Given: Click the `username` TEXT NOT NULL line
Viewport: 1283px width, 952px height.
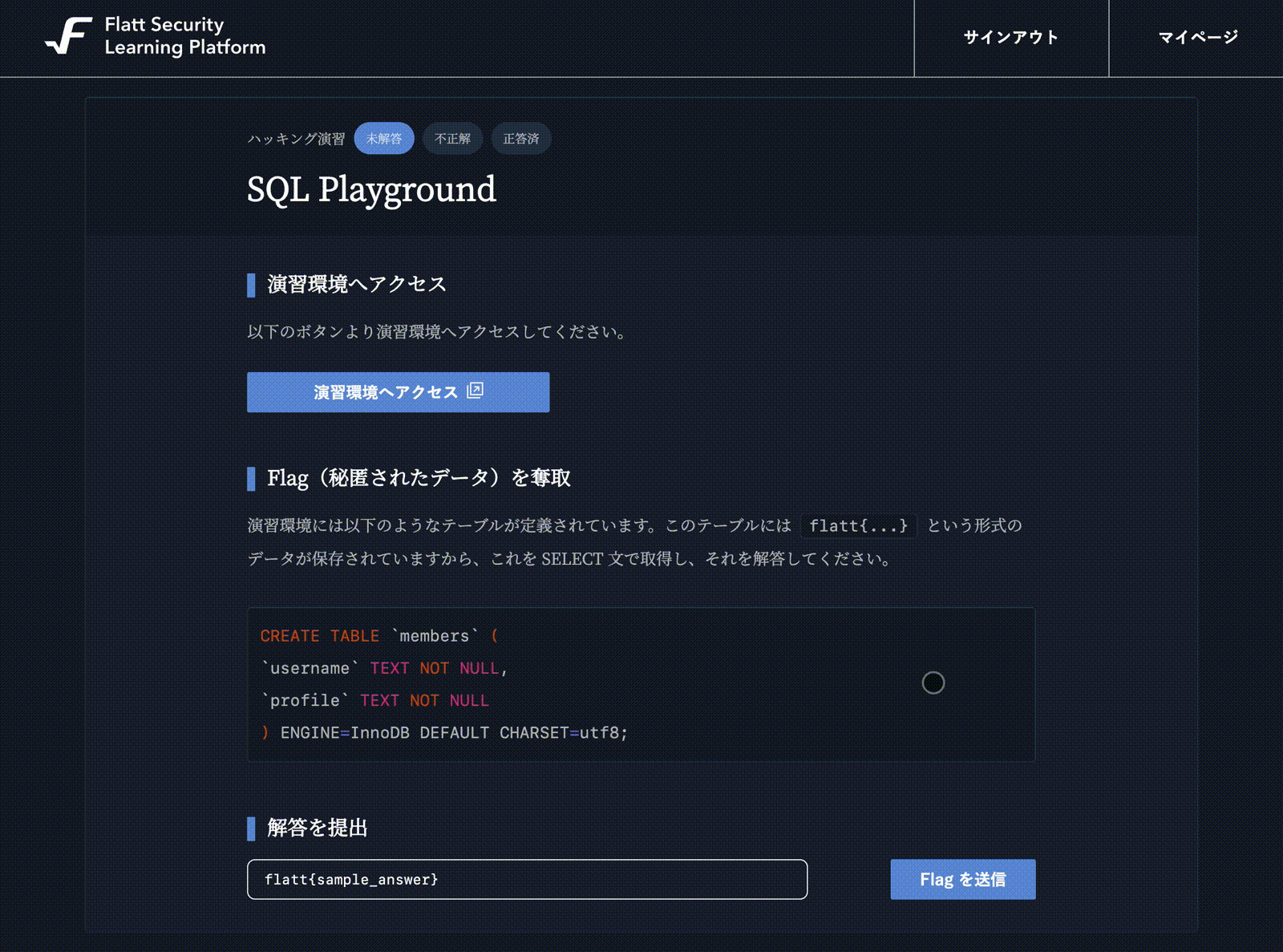Looking at the screenshot, I should tap(383, 668).
